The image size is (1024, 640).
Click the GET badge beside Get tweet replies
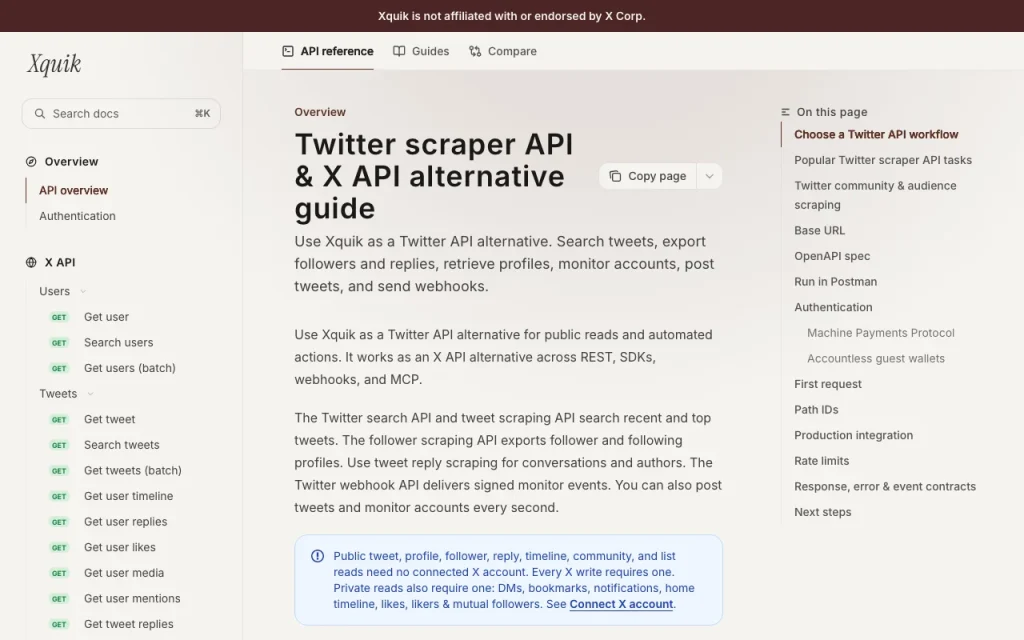click(x=59, y=624)
